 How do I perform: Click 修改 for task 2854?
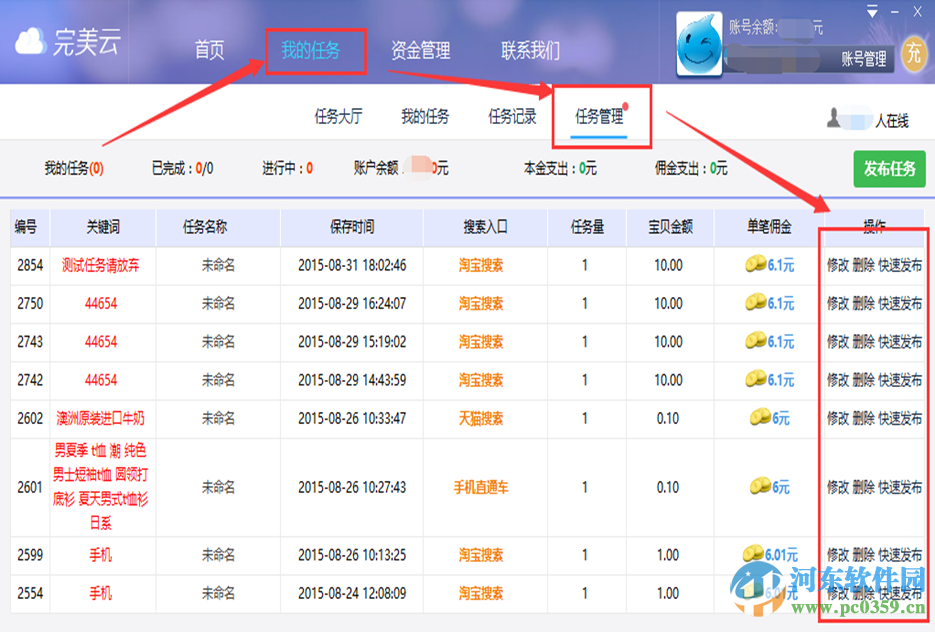pyautogui.click(x=839, y=262)
